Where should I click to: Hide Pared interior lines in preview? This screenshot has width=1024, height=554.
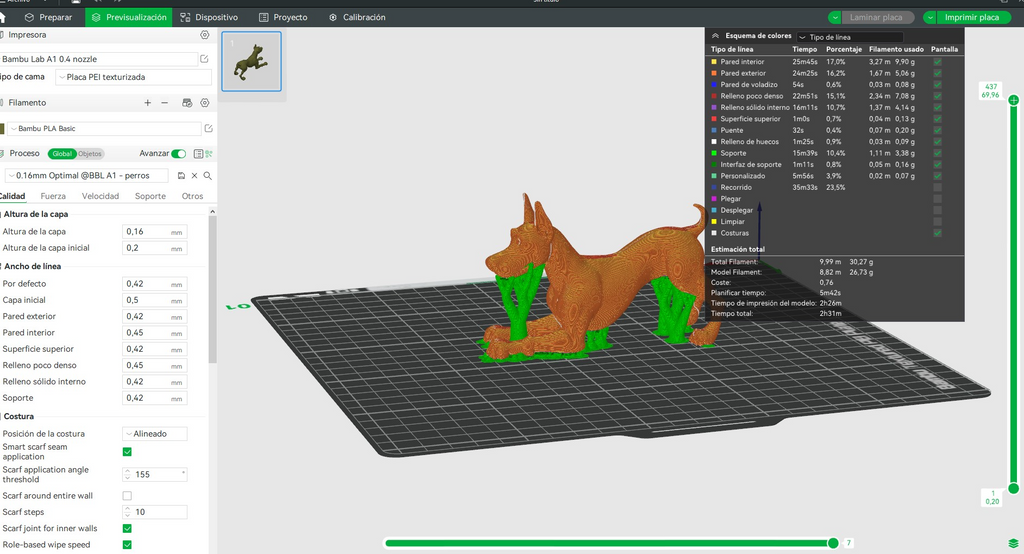tap(937, 62)
